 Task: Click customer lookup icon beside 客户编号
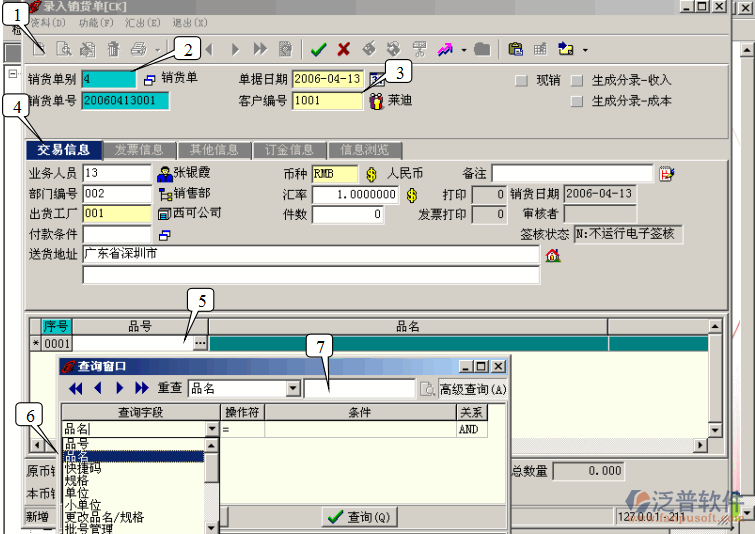[x=377, y=101]
